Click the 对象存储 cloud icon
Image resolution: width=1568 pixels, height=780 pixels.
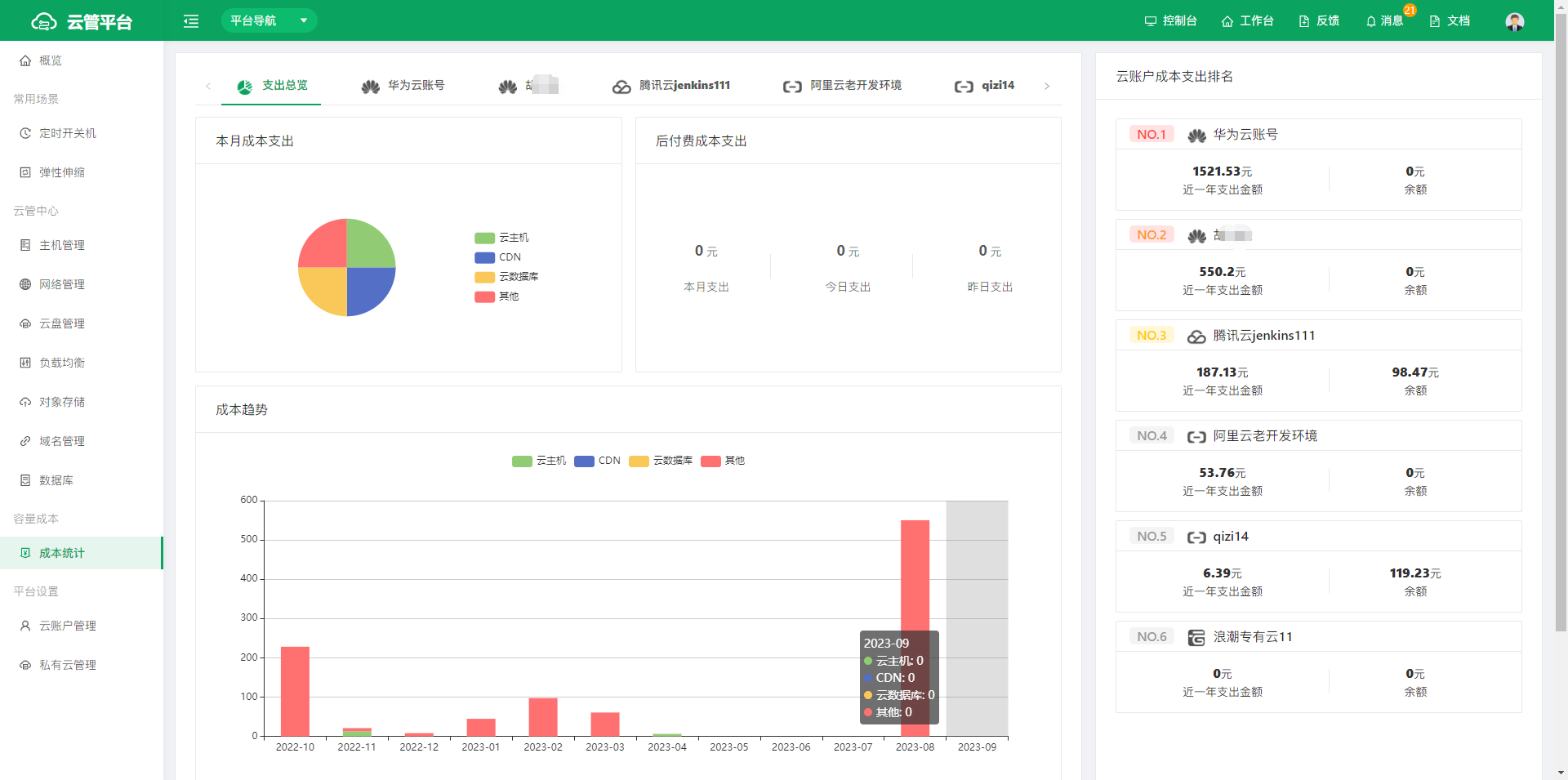[25, 402]
